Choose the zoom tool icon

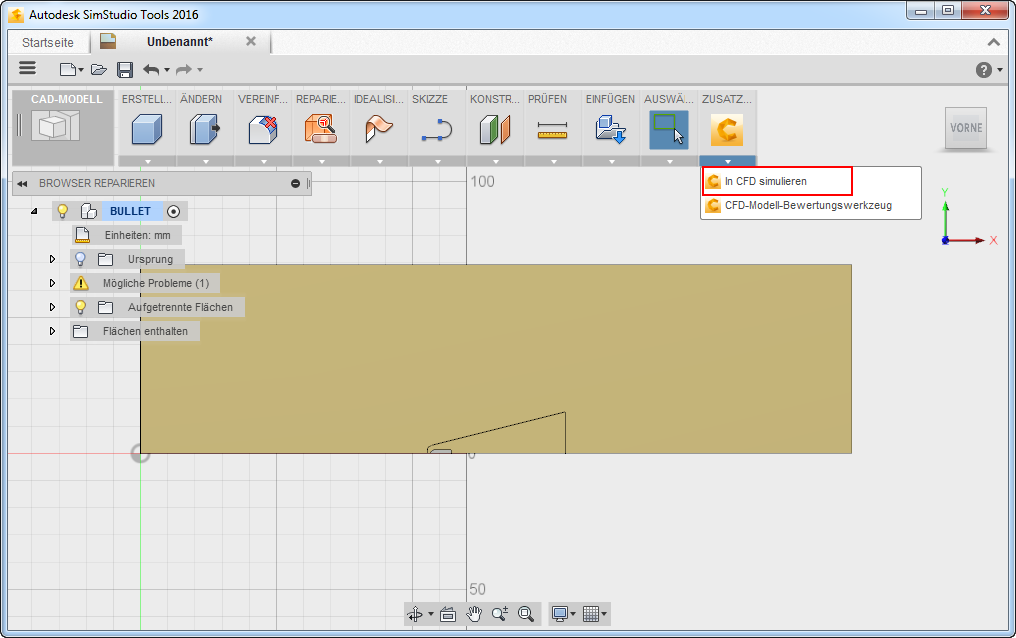click(x=500, y=613)
